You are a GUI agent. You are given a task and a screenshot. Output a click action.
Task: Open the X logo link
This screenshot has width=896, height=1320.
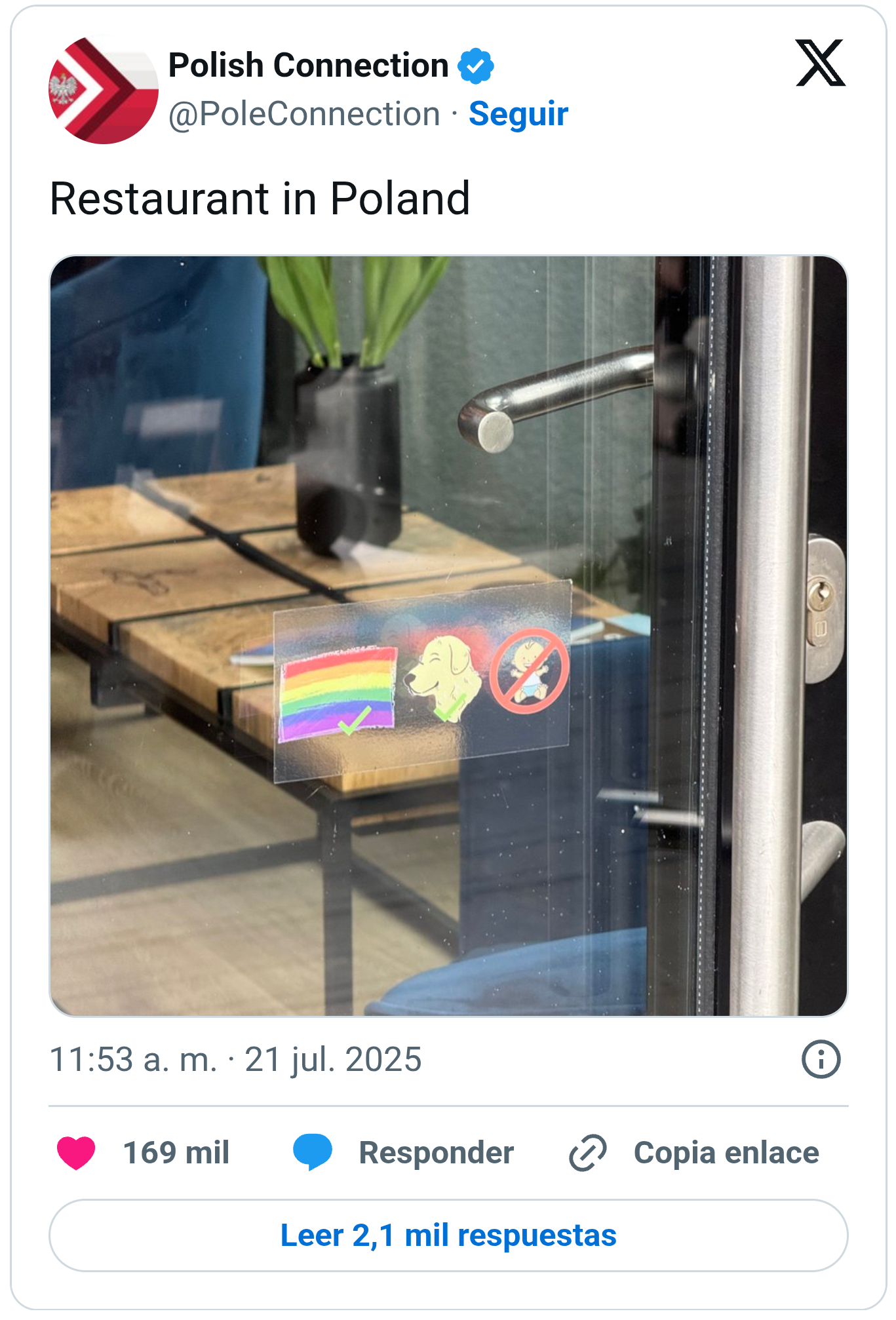click(820, 63)
